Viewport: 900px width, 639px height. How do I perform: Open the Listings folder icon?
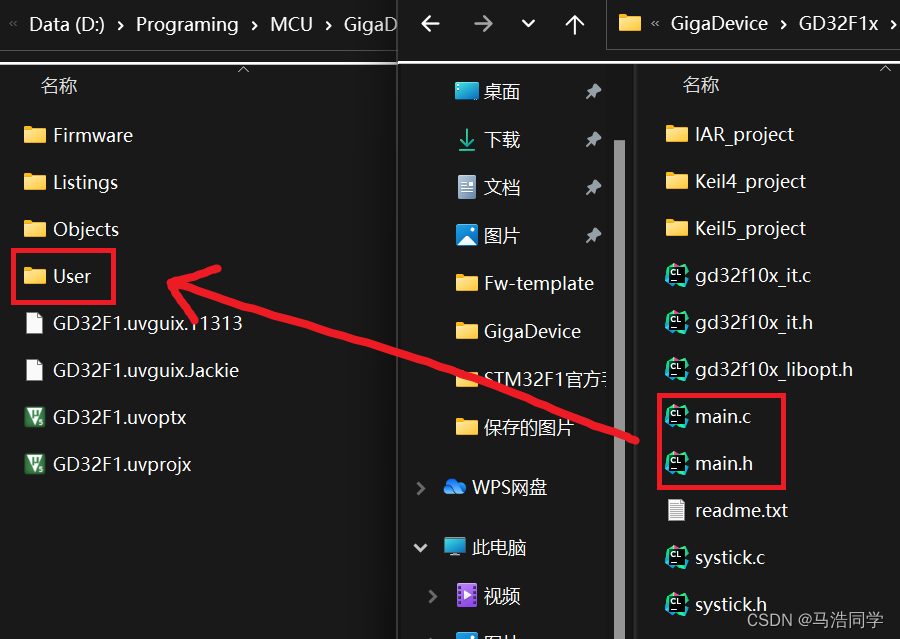34,183
